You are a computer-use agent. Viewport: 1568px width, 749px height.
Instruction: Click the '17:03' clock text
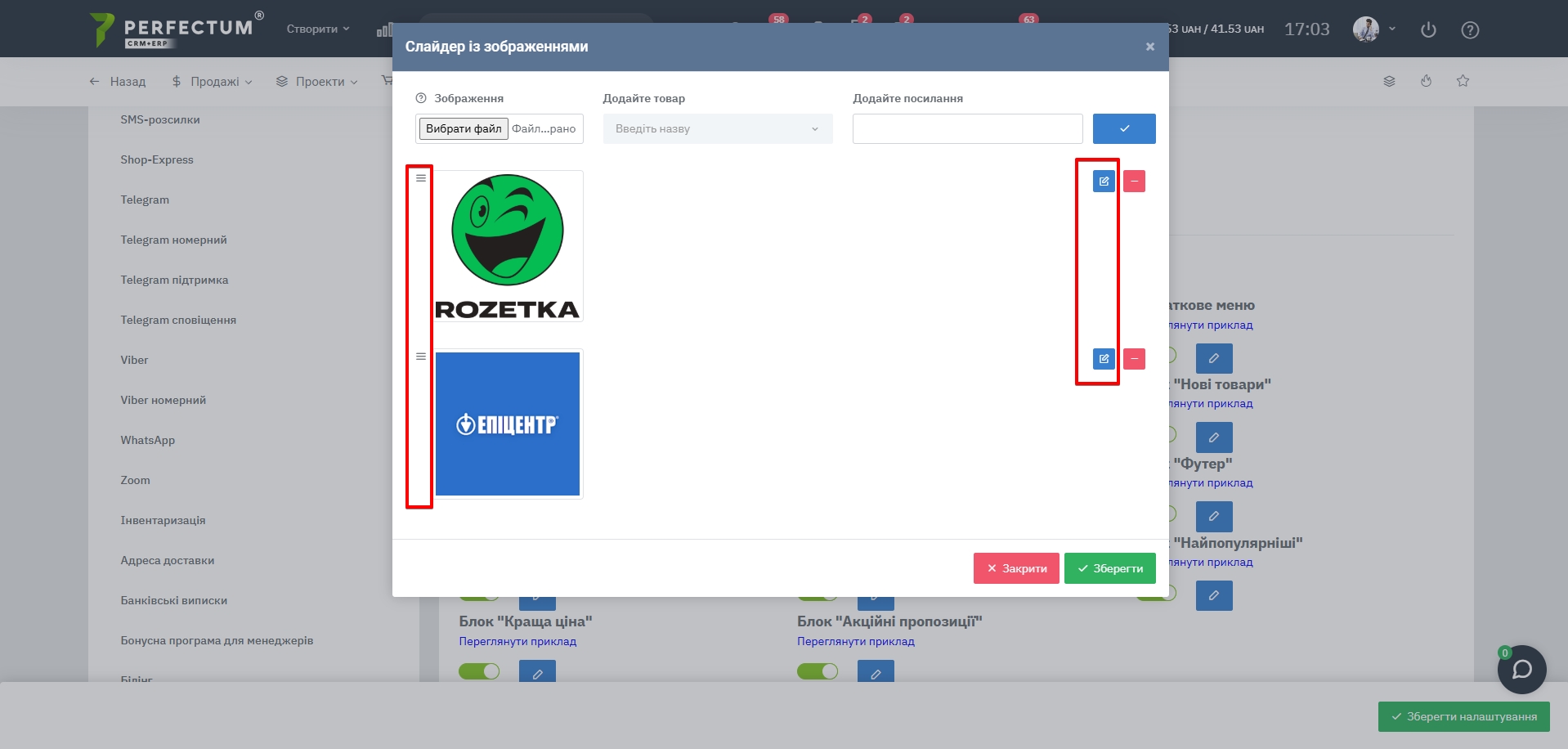coord(1306,29)
